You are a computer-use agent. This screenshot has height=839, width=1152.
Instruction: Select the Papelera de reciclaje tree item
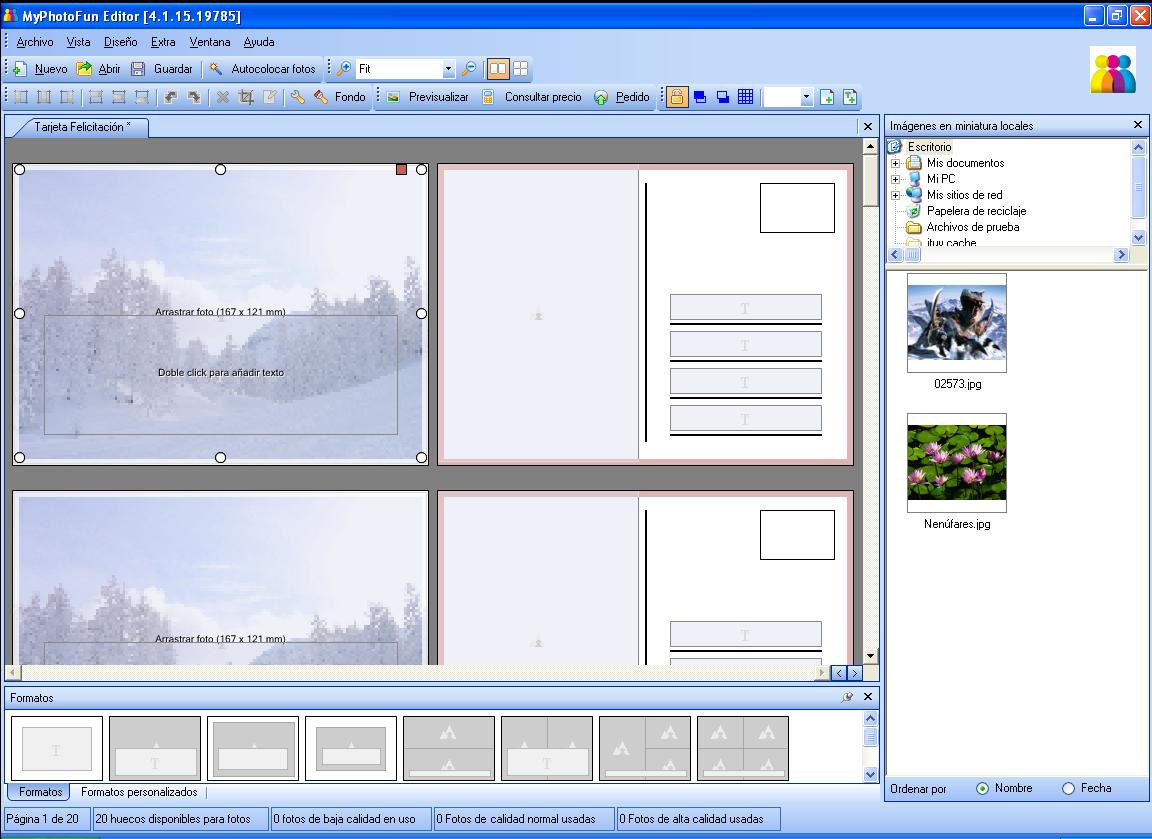976,212
